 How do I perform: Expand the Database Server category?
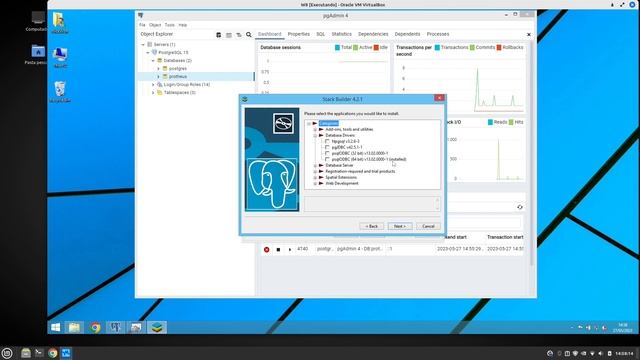click(315, 166)
